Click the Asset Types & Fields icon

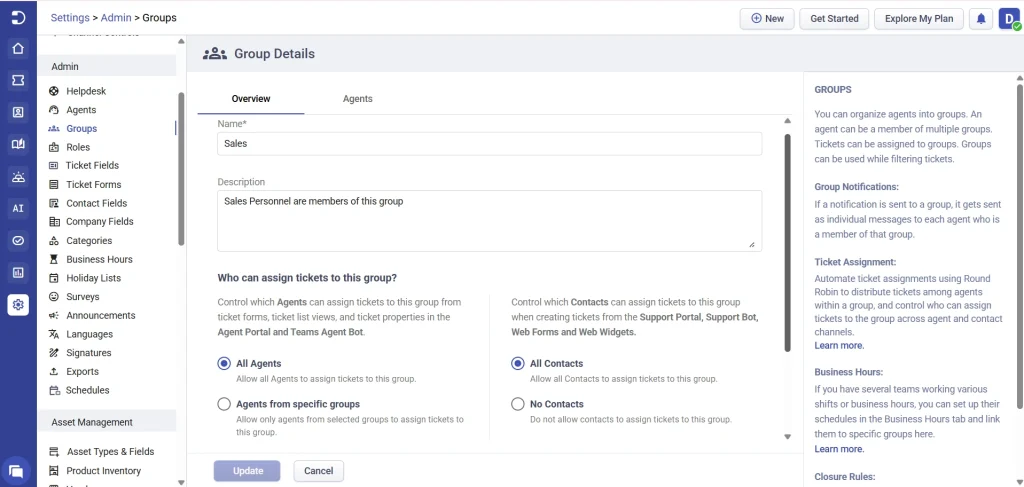[54, 452]
